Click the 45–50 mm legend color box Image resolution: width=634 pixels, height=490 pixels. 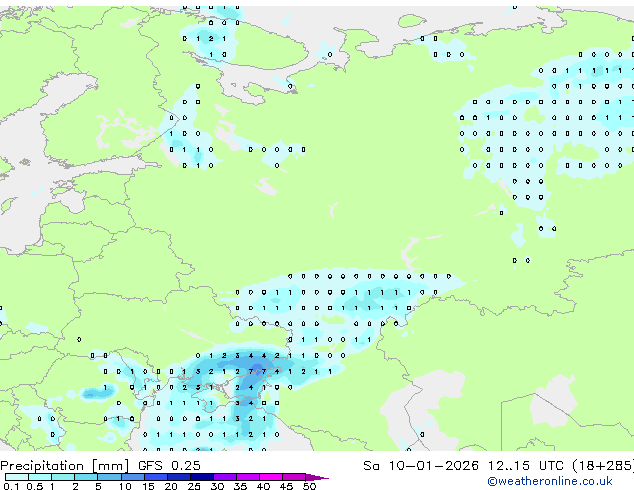[294, 477]
